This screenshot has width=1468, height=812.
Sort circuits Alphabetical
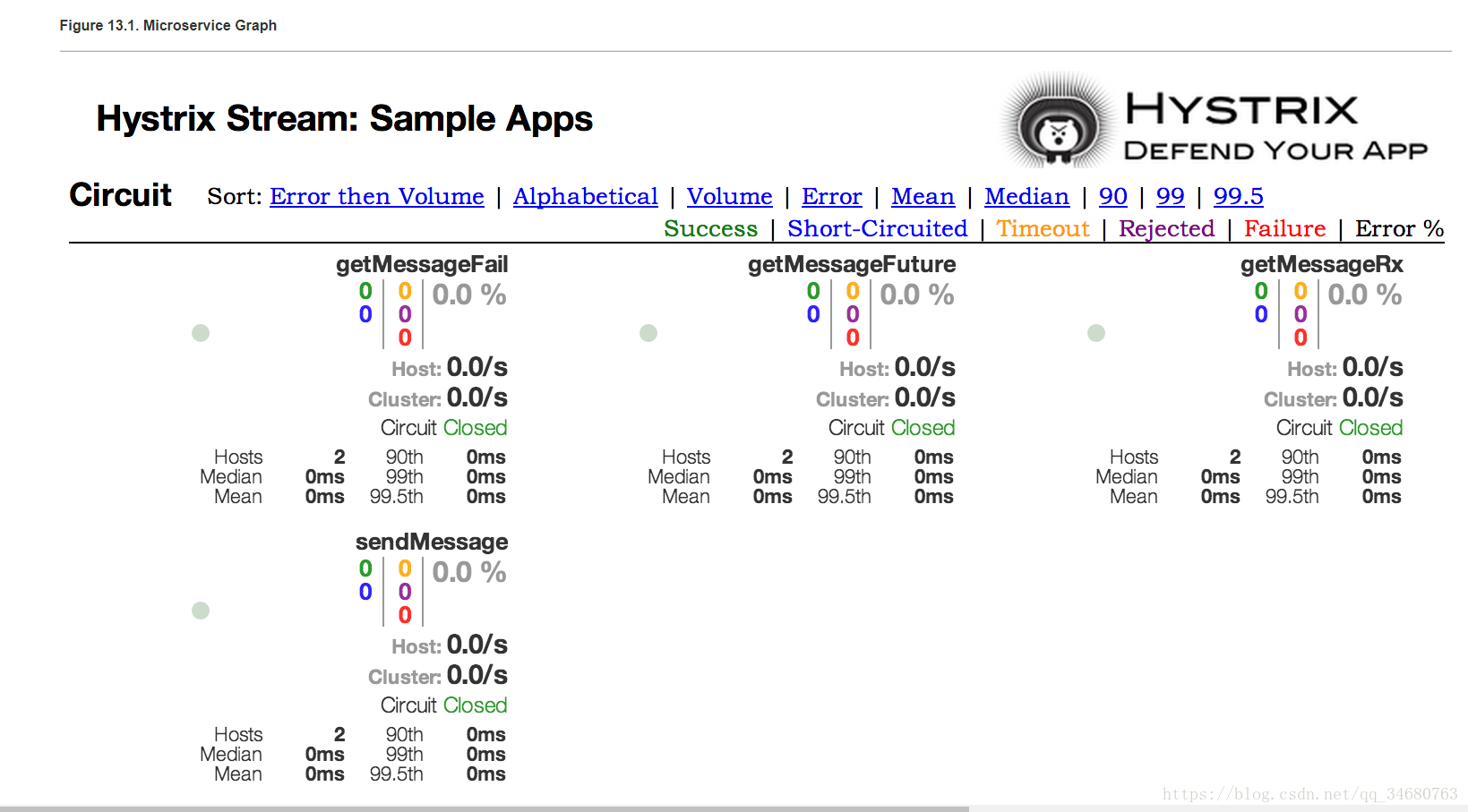pos(586,197)
